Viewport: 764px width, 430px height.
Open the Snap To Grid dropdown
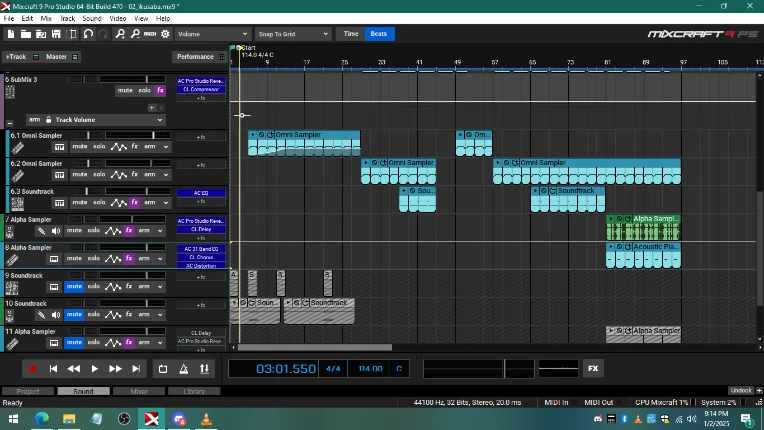pos(293,34)
